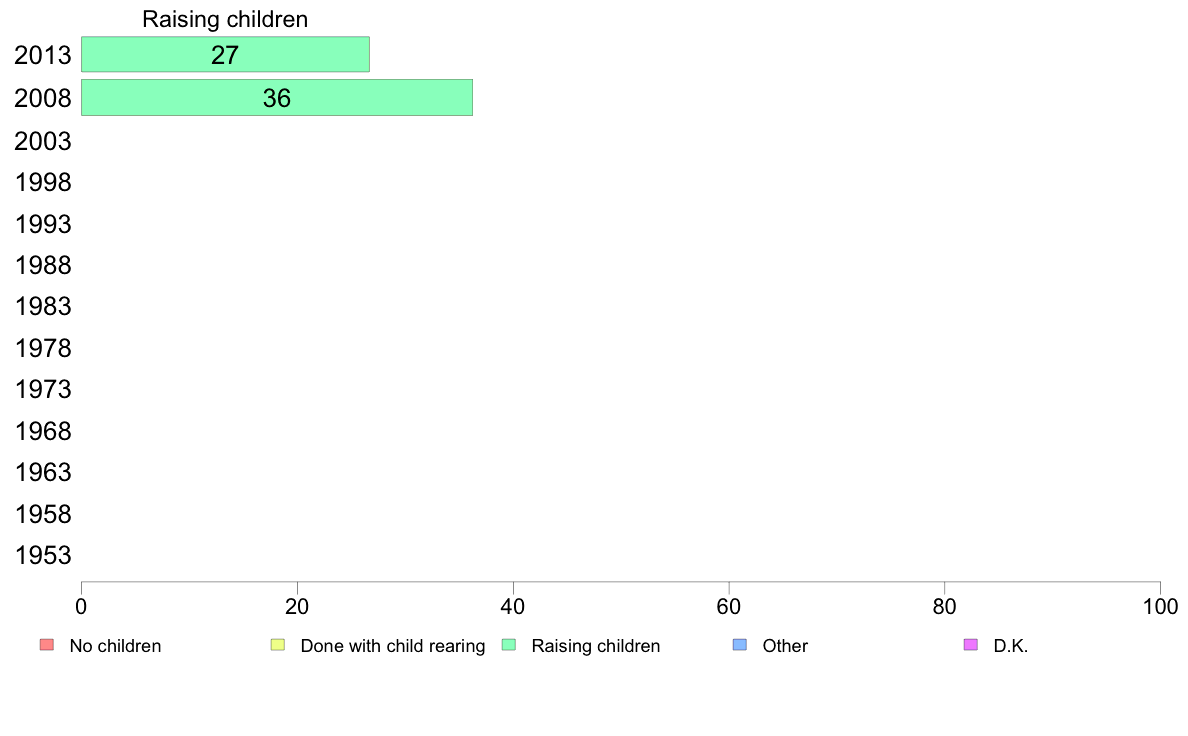Image resolution: width=1188 pixels, height=736 pixels.
Task: Select the 2013 bar showing 27
Action: point(225,55)
